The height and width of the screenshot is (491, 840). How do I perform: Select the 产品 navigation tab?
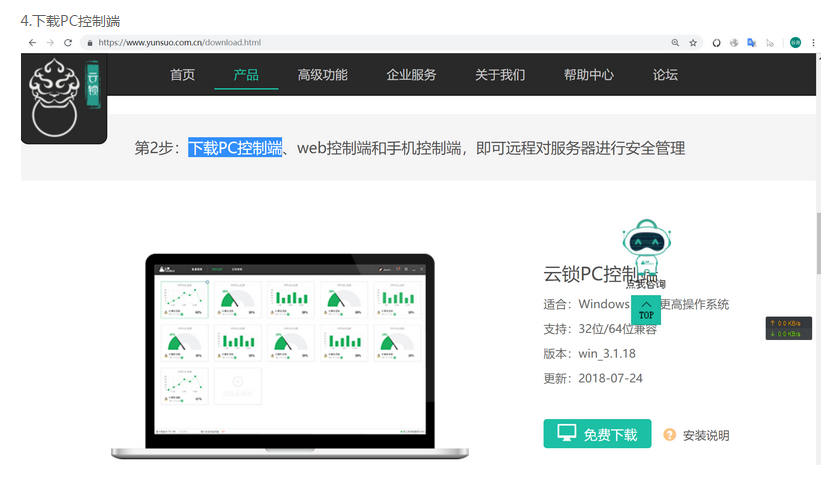click(246, 74)
